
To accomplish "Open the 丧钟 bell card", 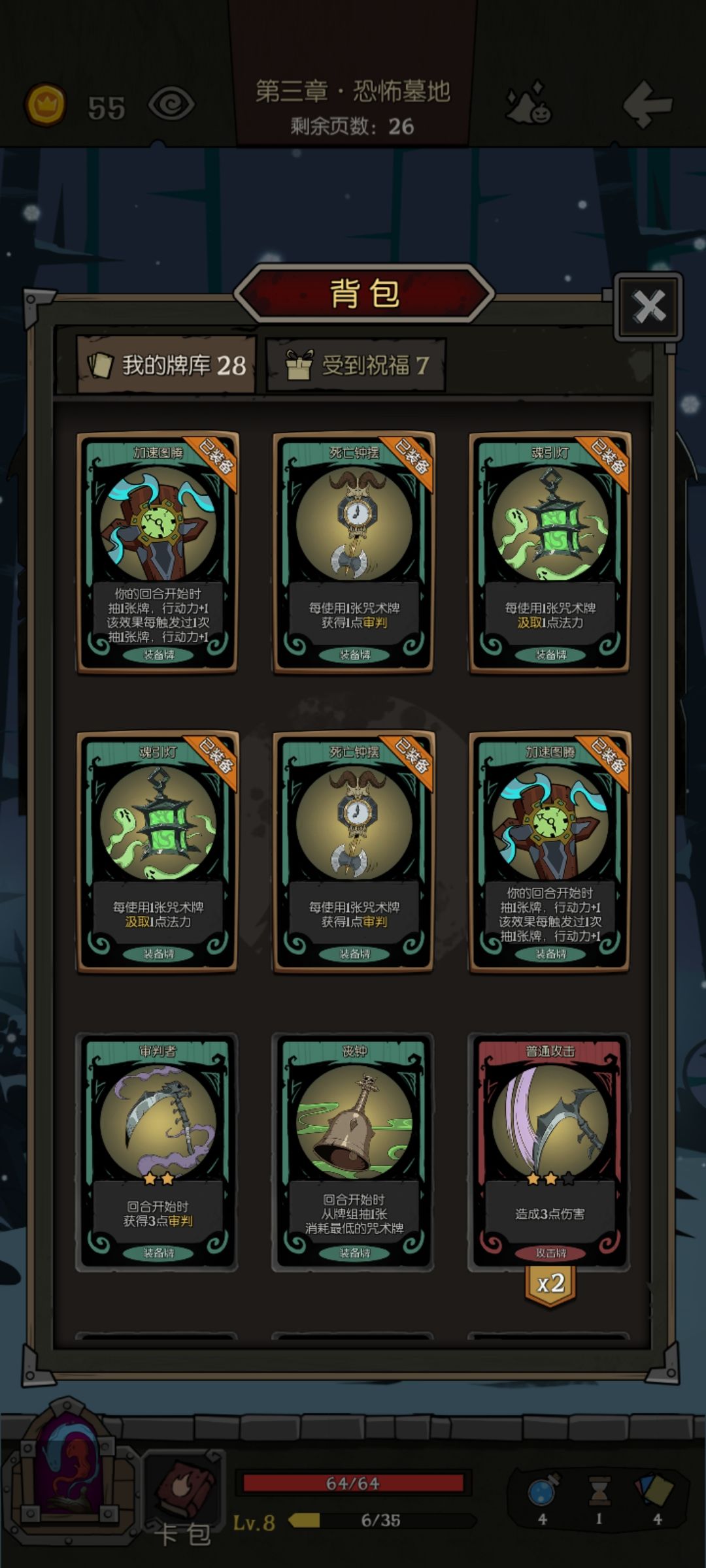I will [354, 1152].
